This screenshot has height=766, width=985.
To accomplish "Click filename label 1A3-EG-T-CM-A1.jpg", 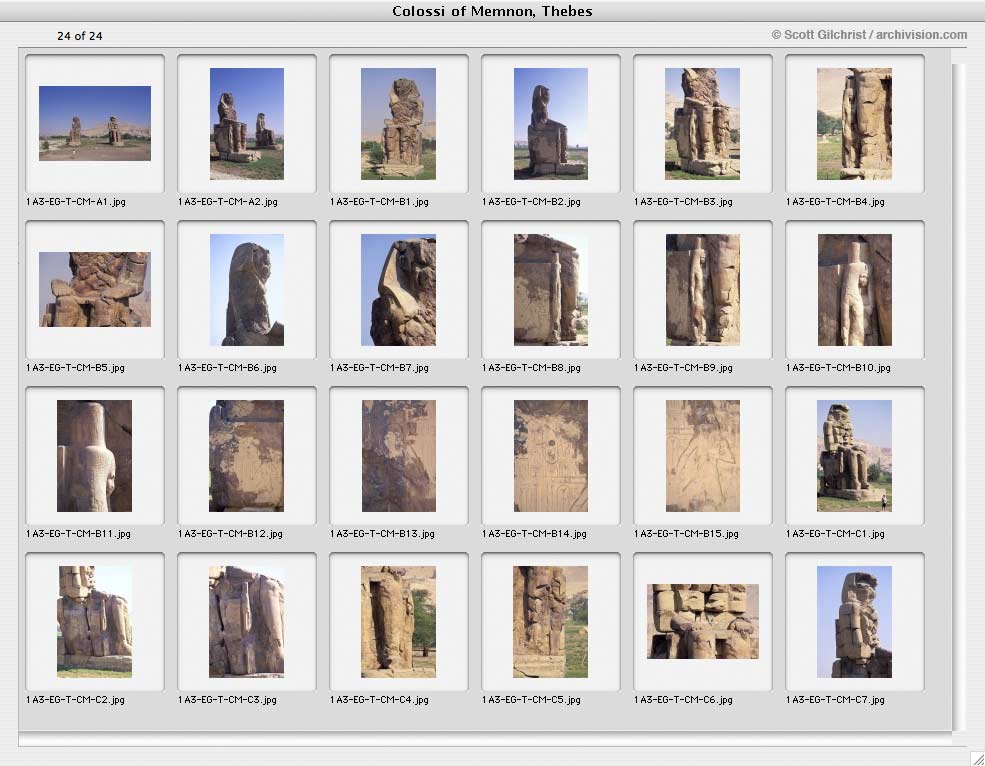I will click(x=76, y=202).
